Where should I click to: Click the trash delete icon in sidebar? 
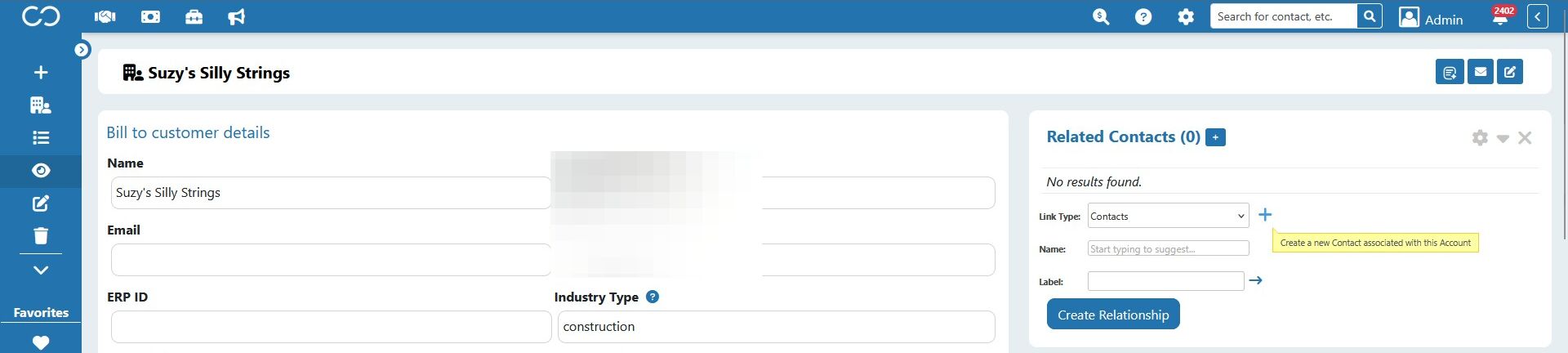pyautogui.click(x=41, y=236)
